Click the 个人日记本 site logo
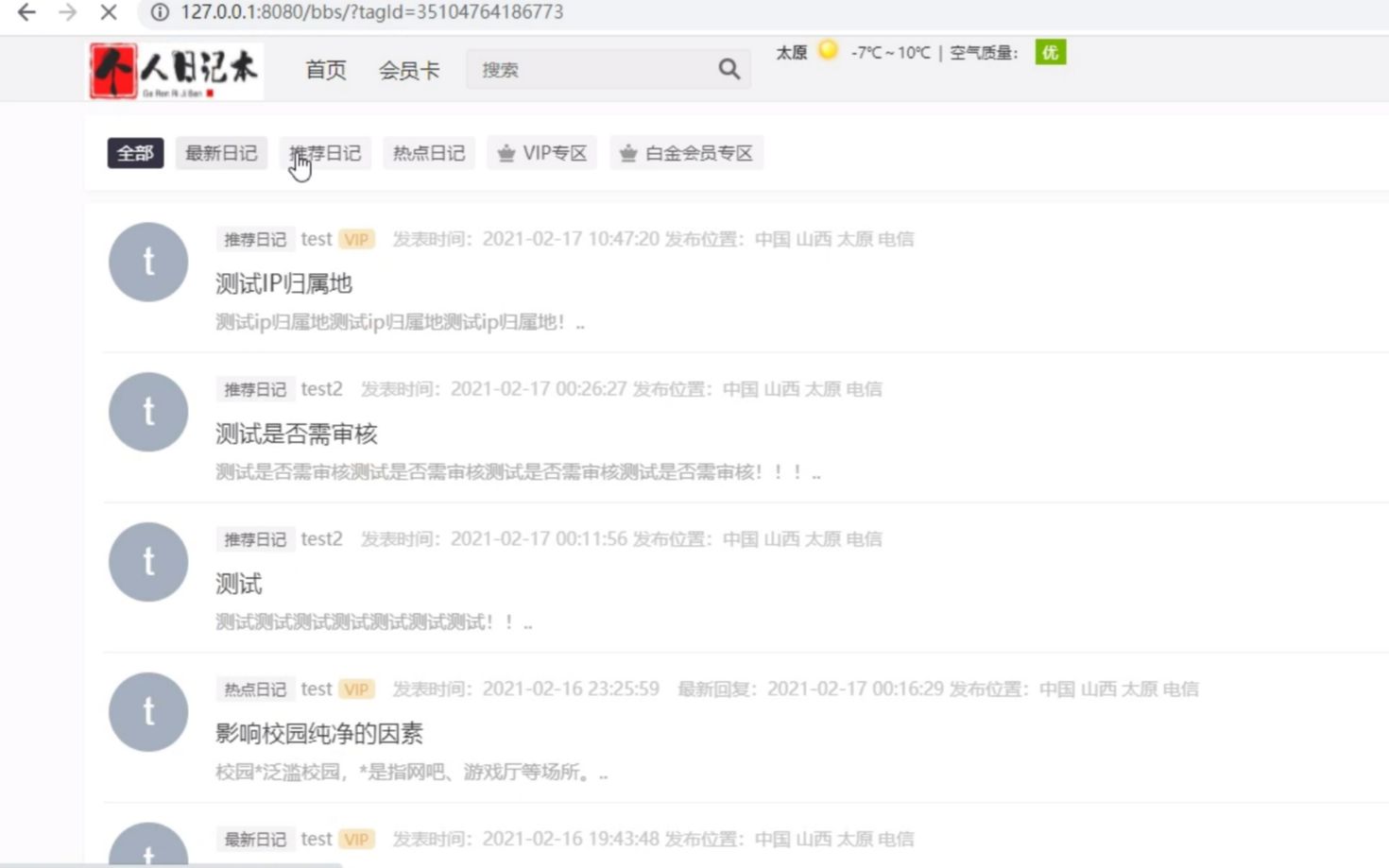 176,71
